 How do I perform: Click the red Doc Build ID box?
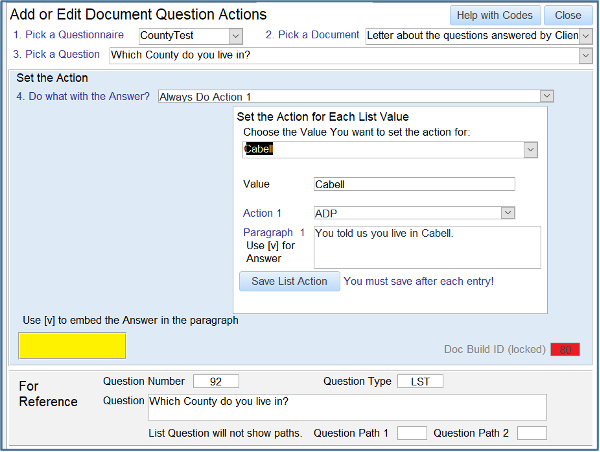(x=565, y=349)
